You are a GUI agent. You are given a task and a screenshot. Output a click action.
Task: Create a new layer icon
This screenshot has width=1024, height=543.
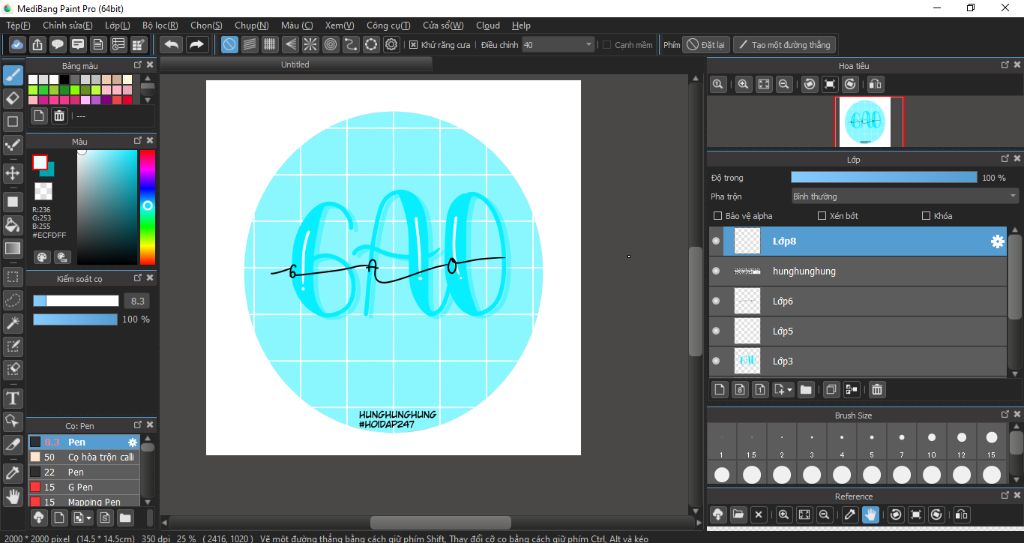click(x=720, y=389)
